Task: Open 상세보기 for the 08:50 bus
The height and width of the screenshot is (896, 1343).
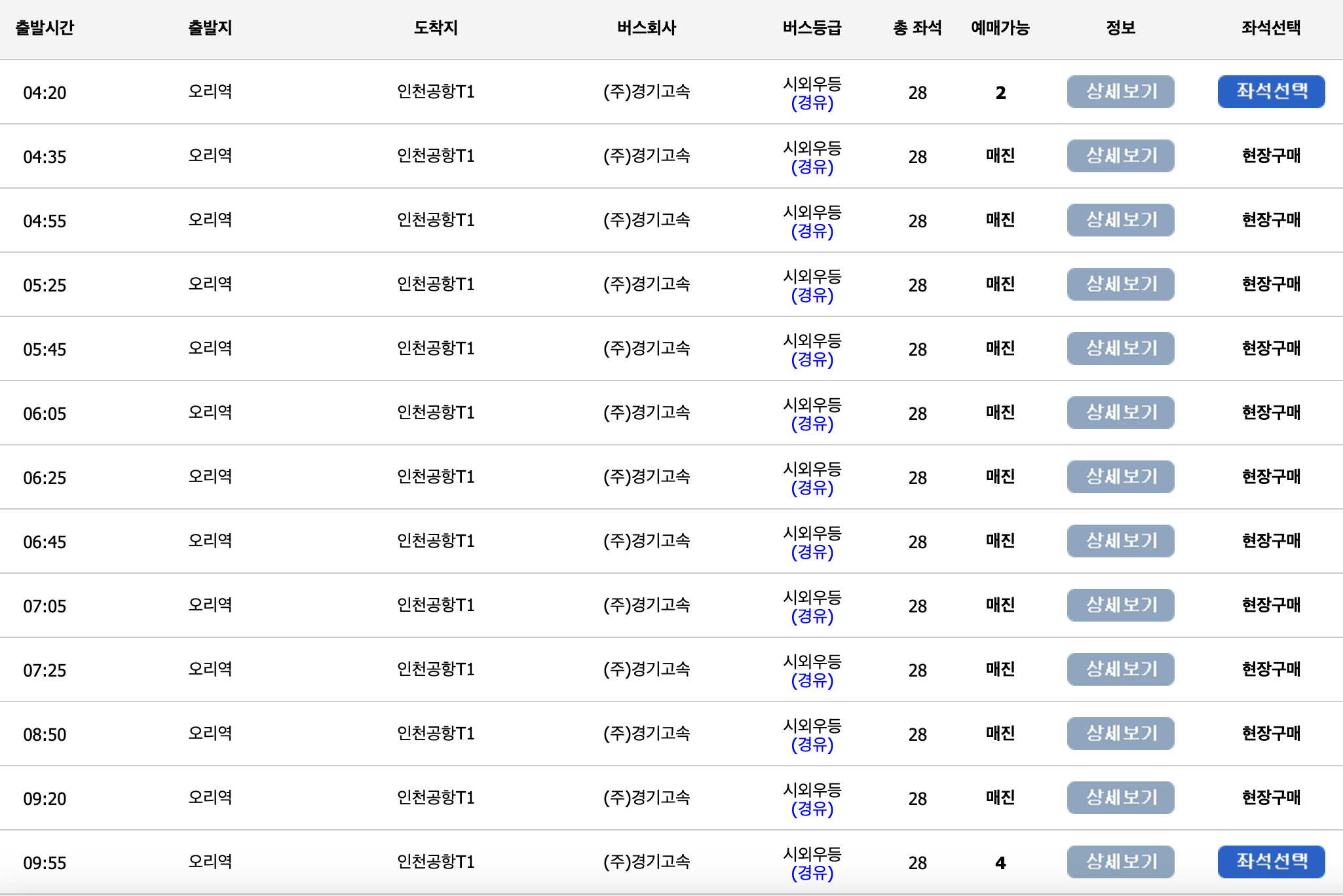Action: point(1120,734)
